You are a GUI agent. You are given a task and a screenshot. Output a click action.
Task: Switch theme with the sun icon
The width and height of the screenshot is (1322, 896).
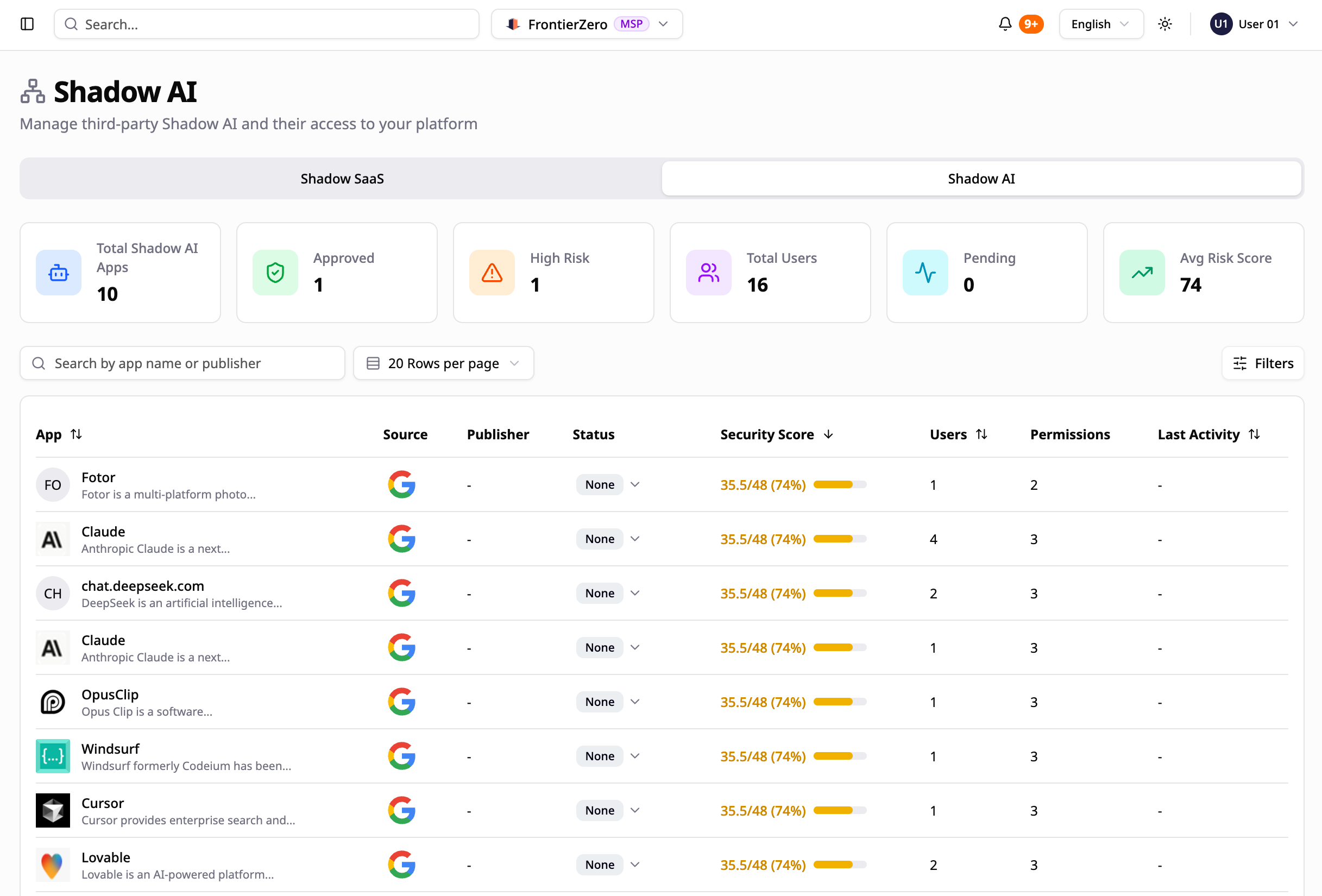[x=1164, y=24]
